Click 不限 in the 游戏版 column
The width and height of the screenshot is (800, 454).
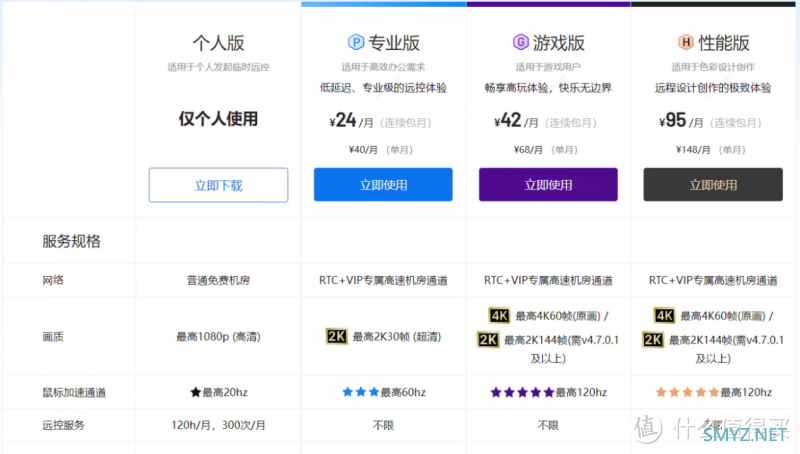pos(548,425)
